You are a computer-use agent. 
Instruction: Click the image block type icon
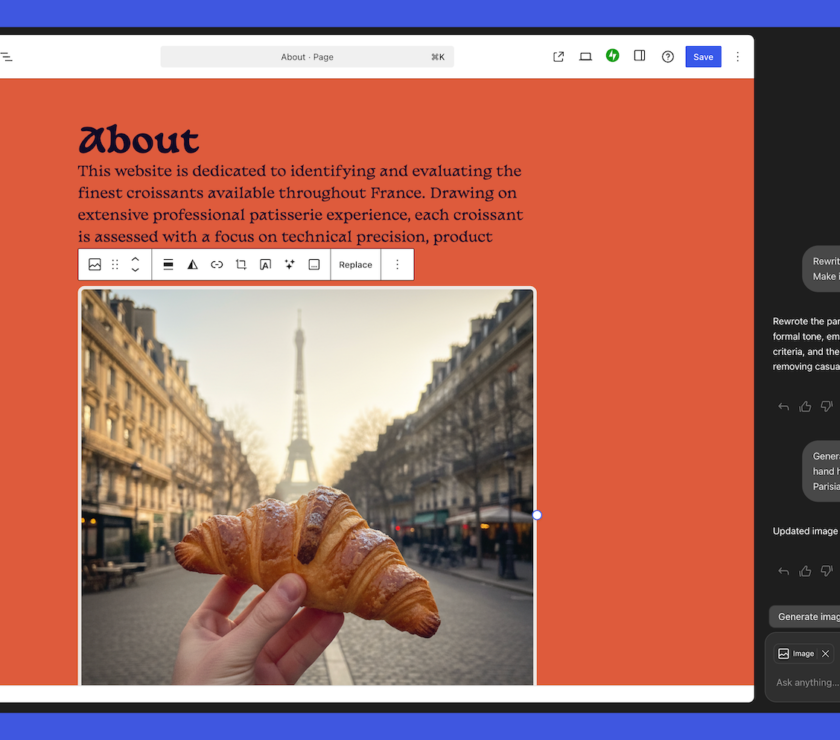95,265
